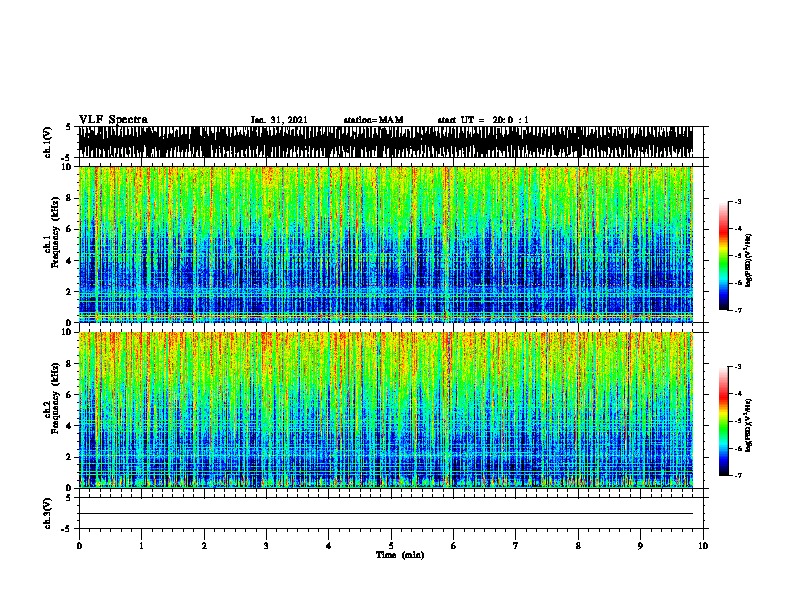Click the '-7' label on ch.2 colorbar

click(x=737, y=475)
